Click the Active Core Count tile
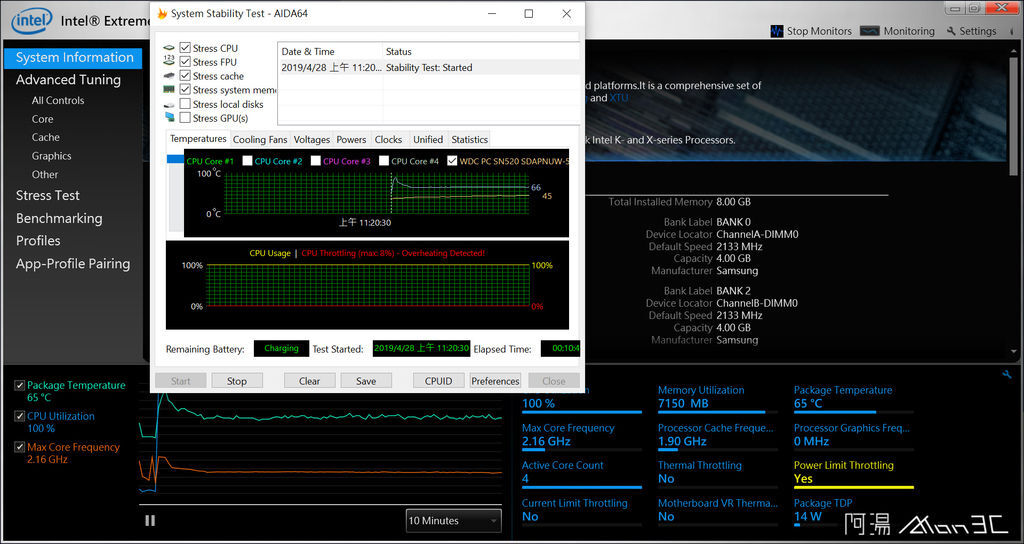Image resolution: width=1024 pixels, height=544 pixels. pyautogui.click(x=581, y=473)
